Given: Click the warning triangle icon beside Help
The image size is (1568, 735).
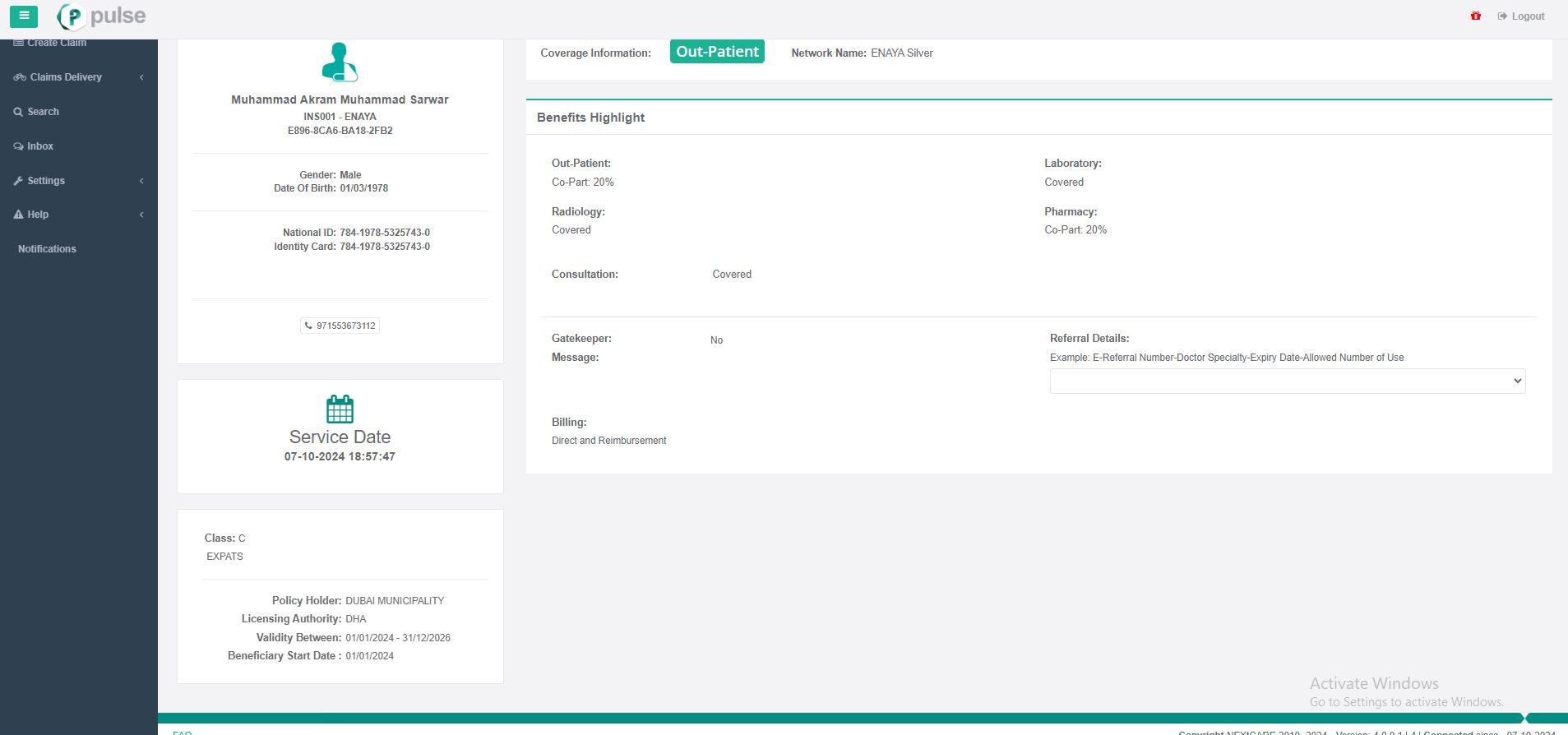Looking at the screenshot, I should (18, 215).
